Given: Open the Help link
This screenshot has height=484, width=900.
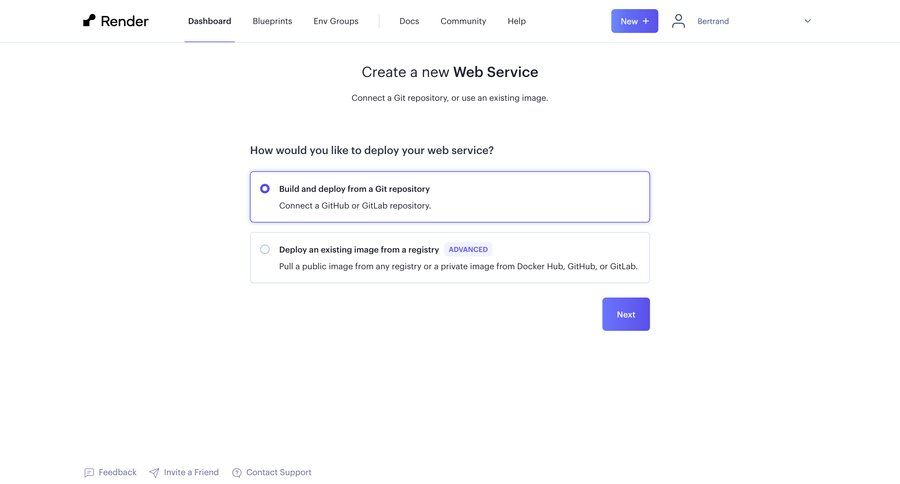Looking at the screenshot, I should pos(517,21).
